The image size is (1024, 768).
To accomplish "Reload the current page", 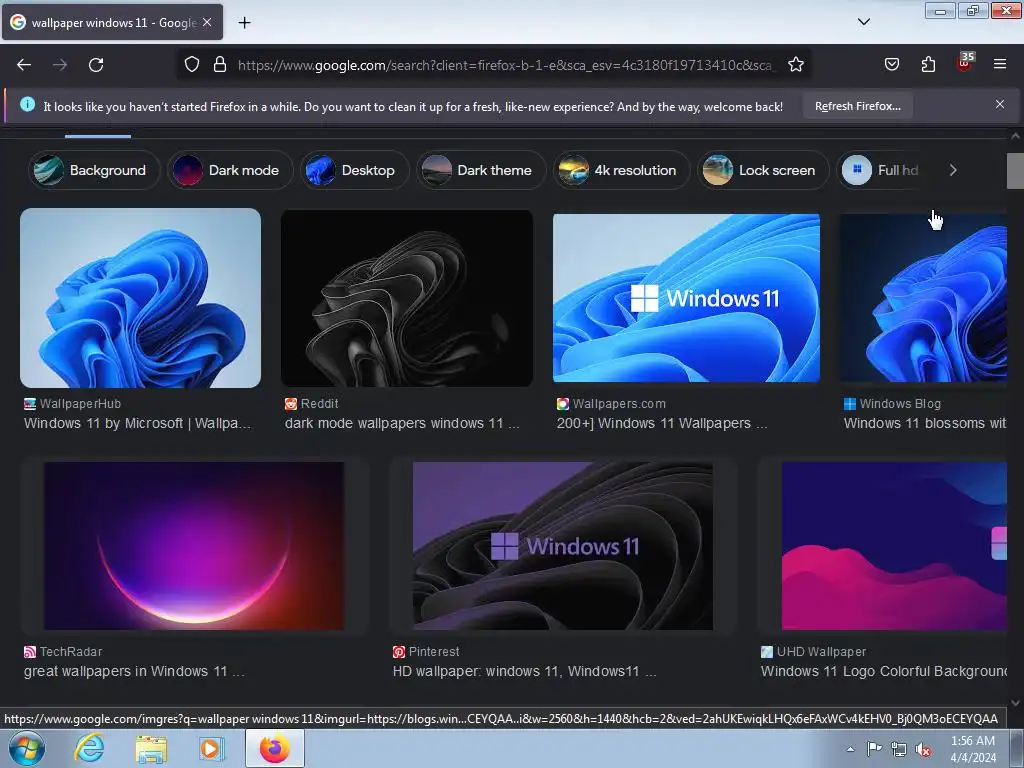I will [x=96, y=65].
